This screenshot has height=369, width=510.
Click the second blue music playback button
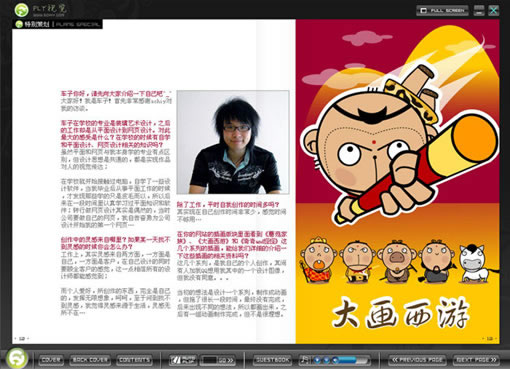(327, 360)
